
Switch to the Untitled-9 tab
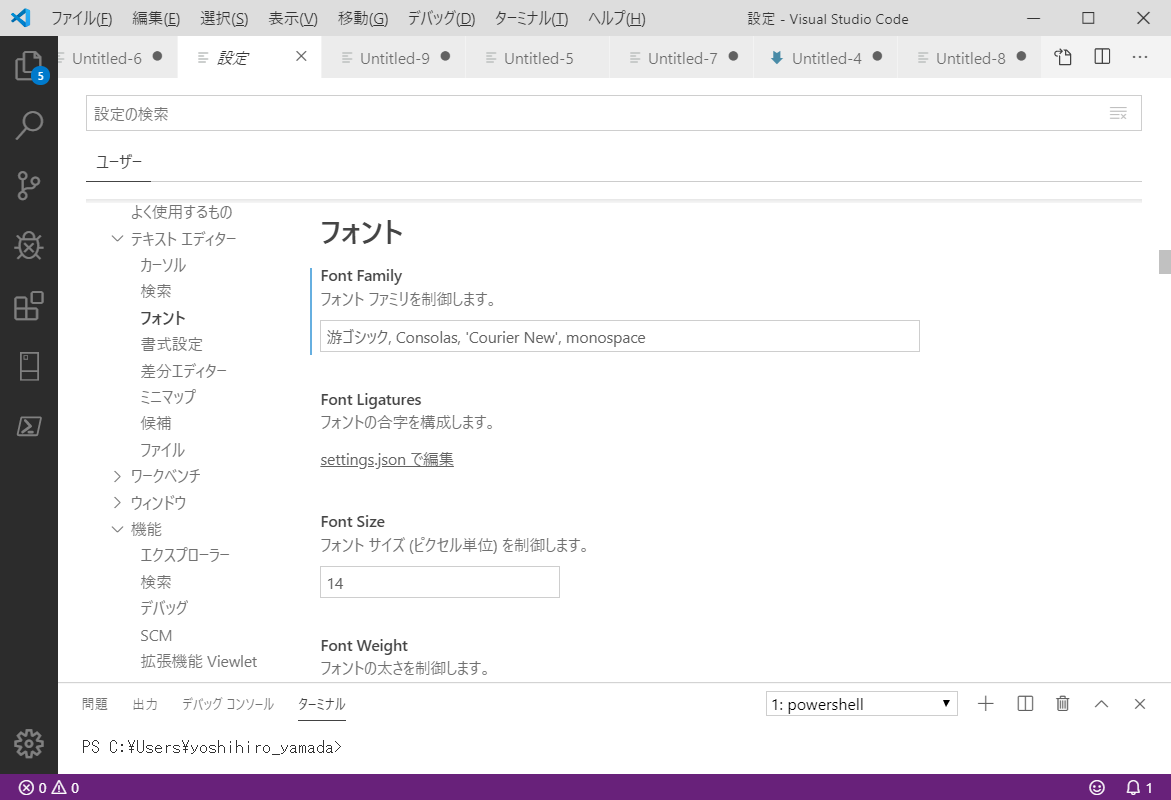pyautogui.click(x=394, y=58)
